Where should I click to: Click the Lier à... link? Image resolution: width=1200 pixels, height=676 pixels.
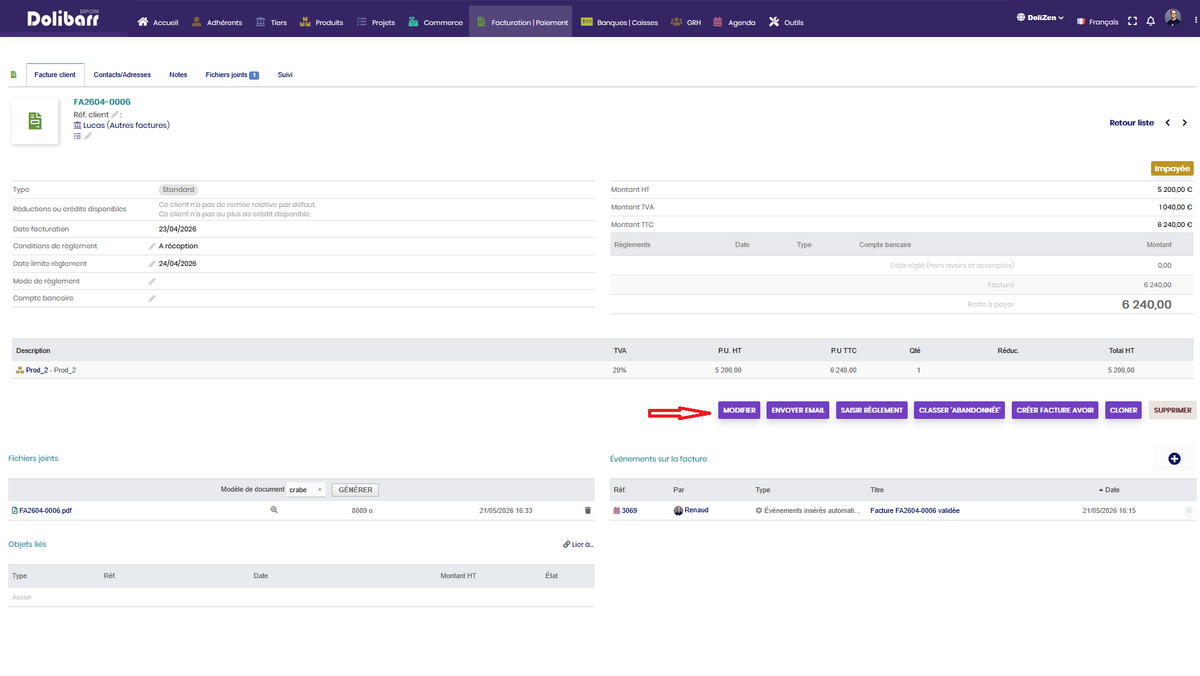coord(579,545)
